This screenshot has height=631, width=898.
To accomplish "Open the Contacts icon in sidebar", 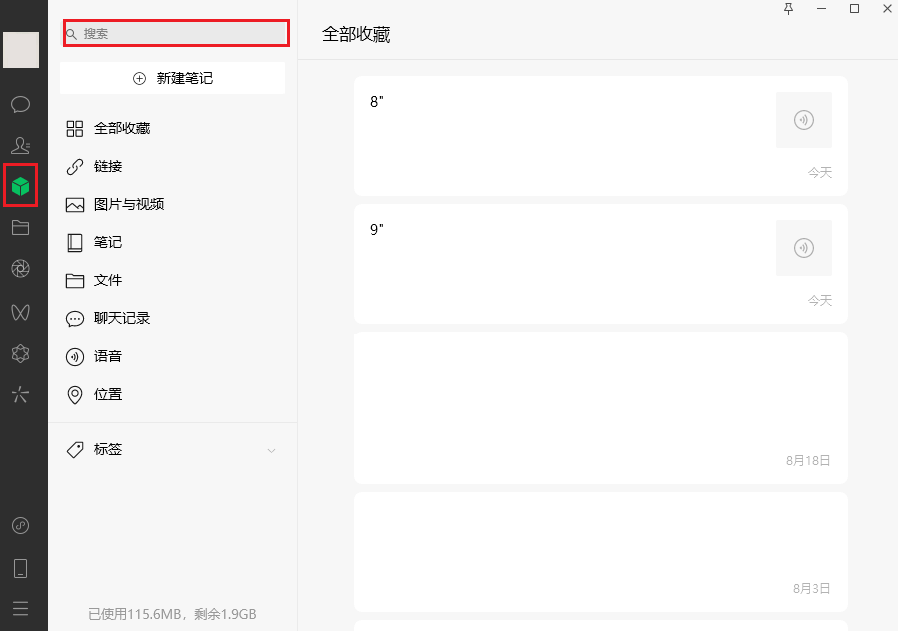I will pyautogui.click(x=20, y=145).
